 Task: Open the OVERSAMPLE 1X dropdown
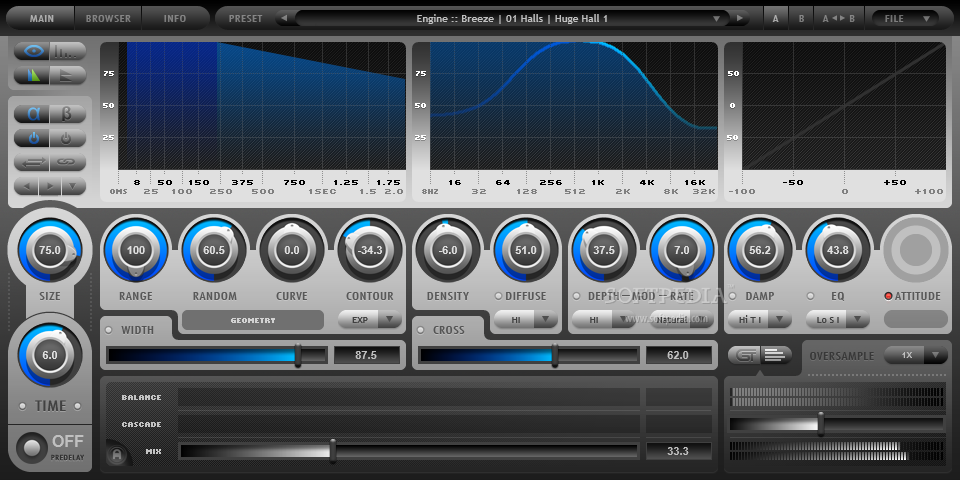[x=916, y=355]
